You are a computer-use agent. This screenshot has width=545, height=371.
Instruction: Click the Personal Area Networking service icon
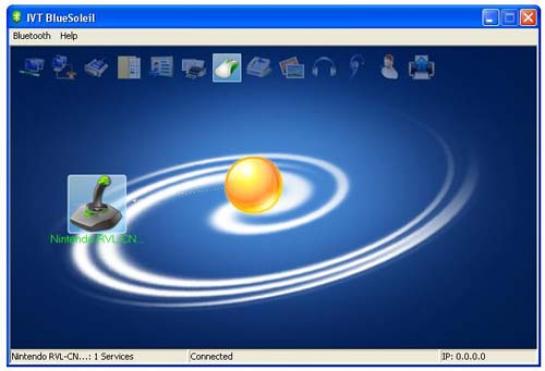coord(32,67)
